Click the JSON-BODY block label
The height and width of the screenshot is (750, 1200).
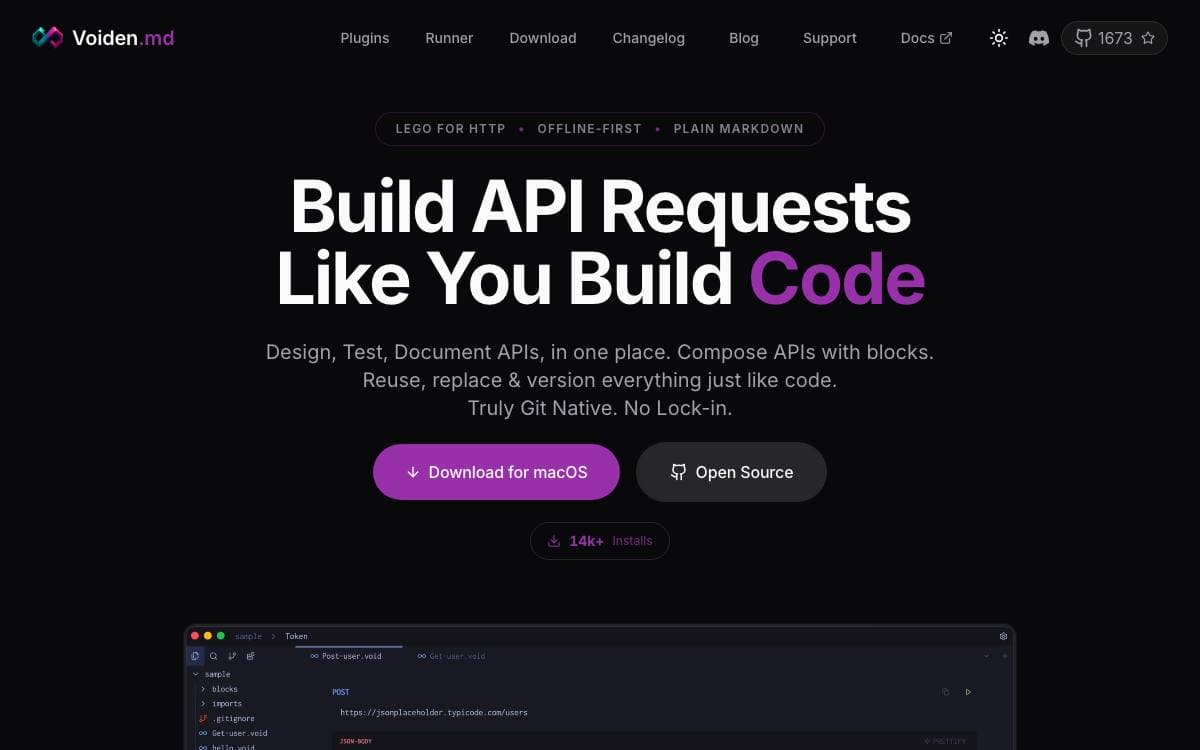point(356,741)
